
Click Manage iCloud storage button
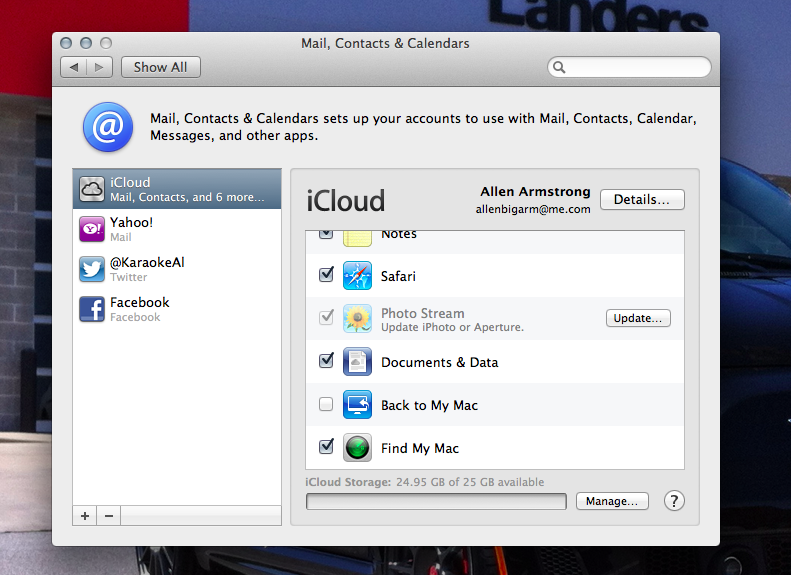612,501
